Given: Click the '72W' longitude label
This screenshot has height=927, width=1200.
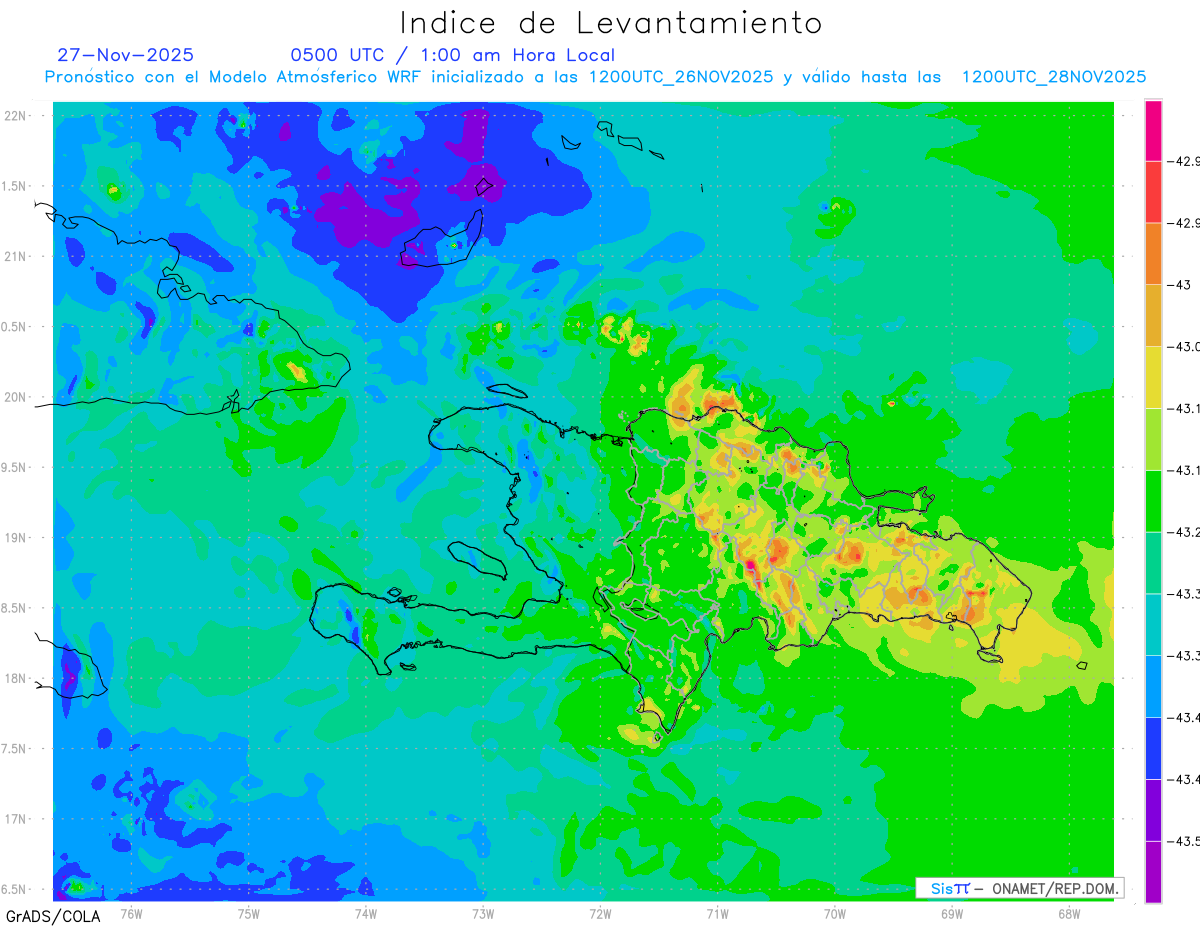Looking at the screenshot, I should pos(600,913).
